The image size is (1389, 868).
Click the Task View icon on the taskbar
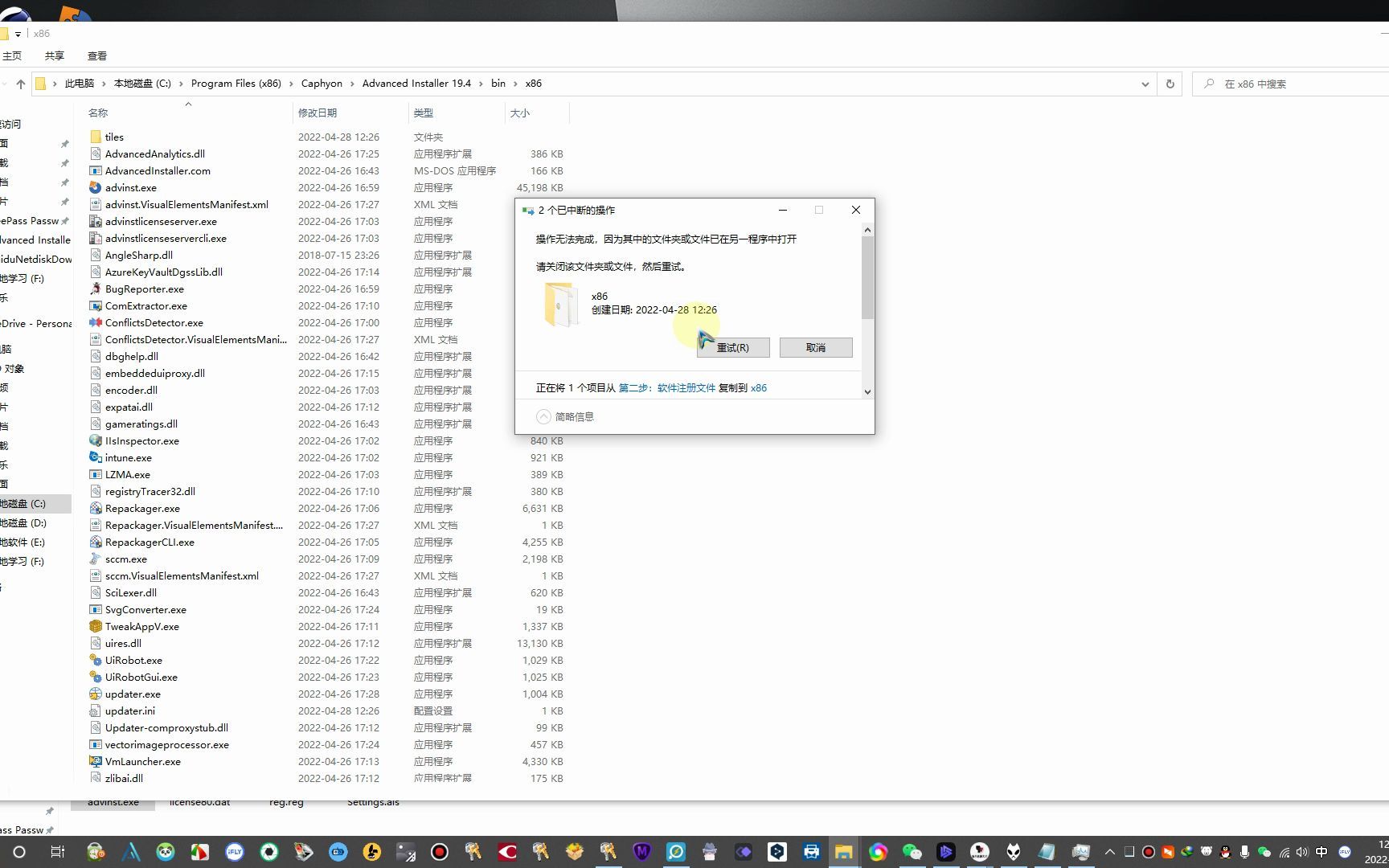(57, 852)
